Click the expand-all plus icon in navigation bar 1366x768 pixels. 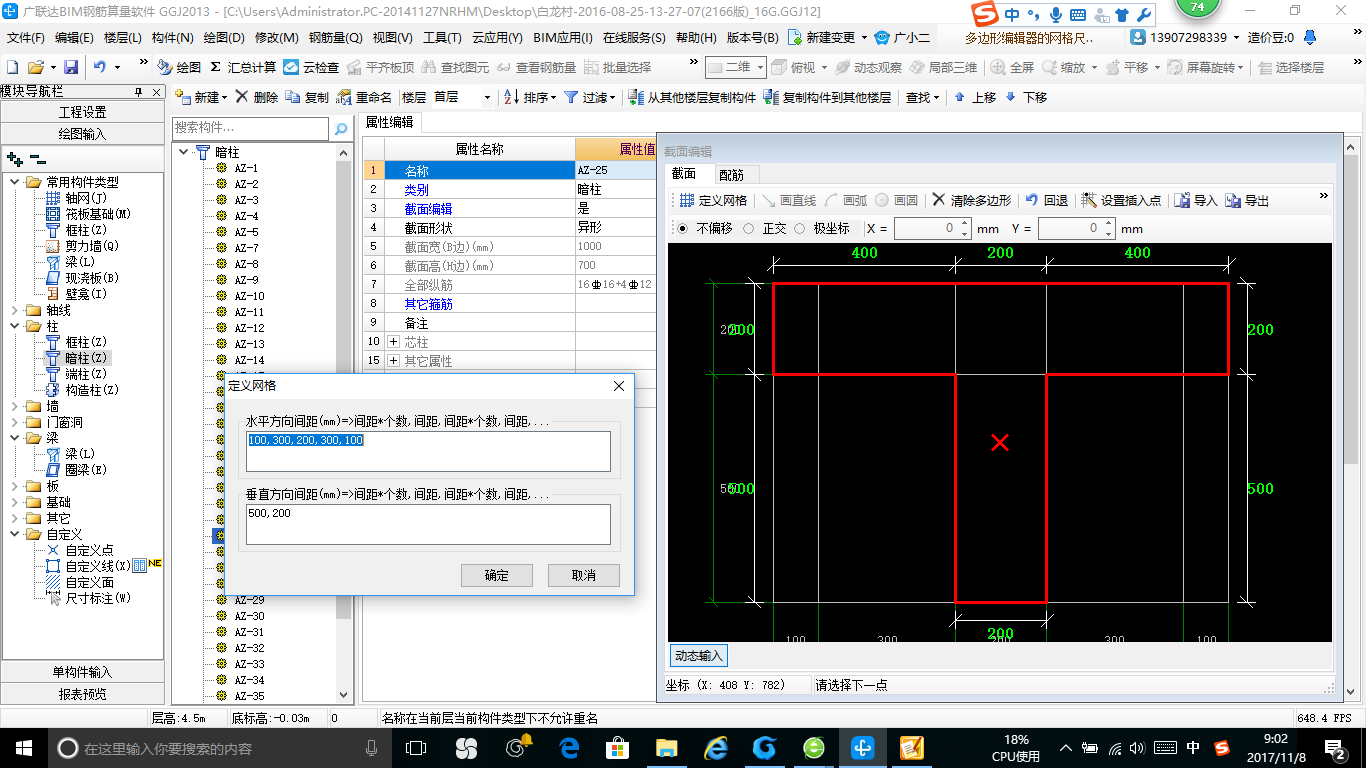pyautogui.click(x=14, y=158)
